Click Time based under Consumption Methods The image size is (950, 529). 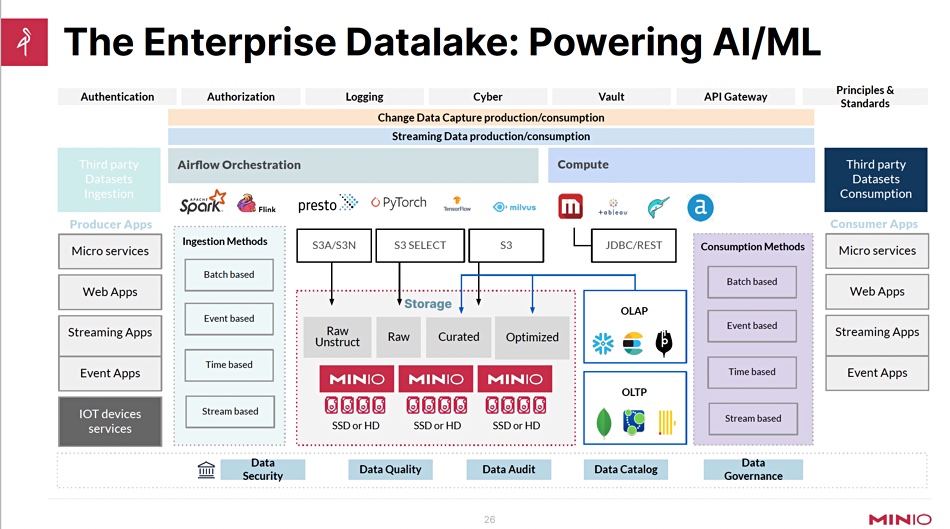point(752,372)
